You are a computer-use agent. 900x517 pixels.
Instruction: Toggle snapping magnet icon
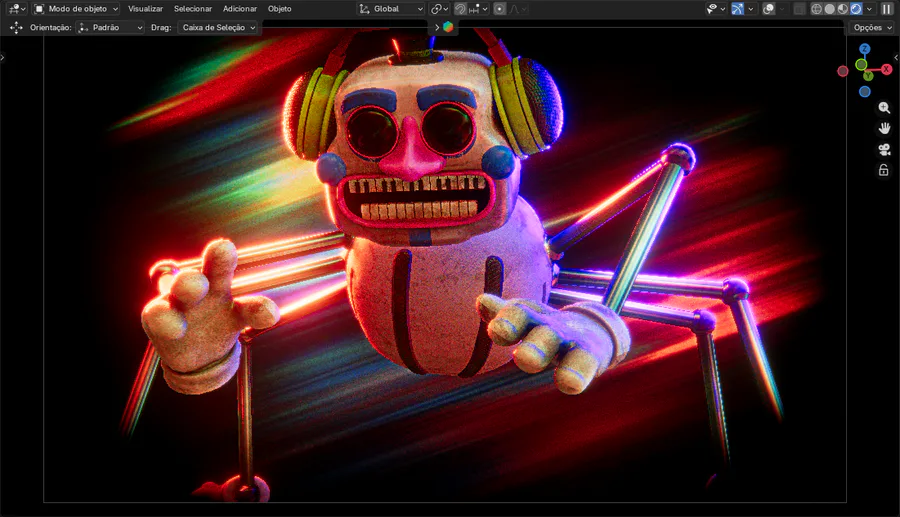pos(460,9)
